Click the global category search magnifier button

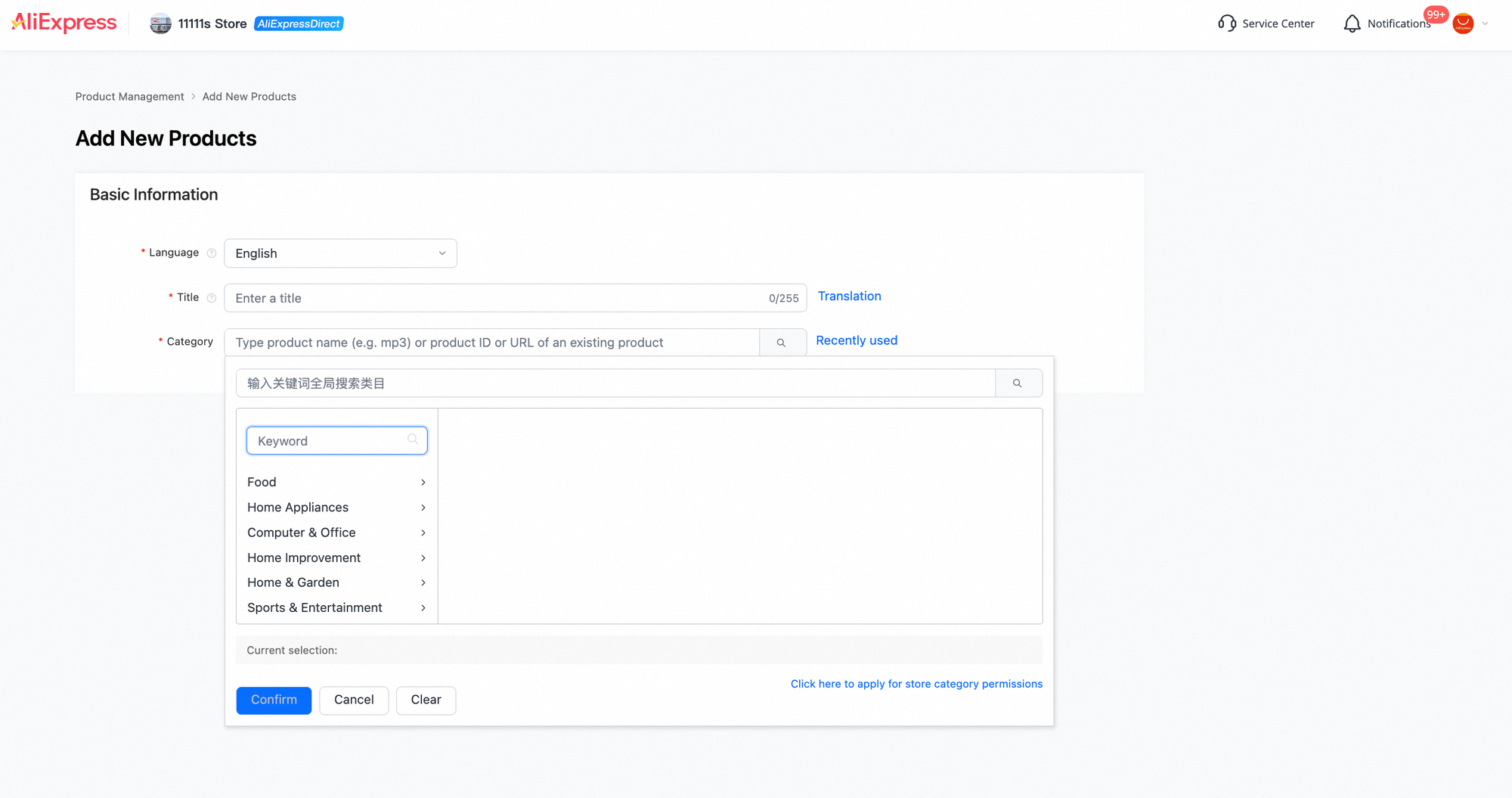pyautogui.click(x=1018, y=383)
